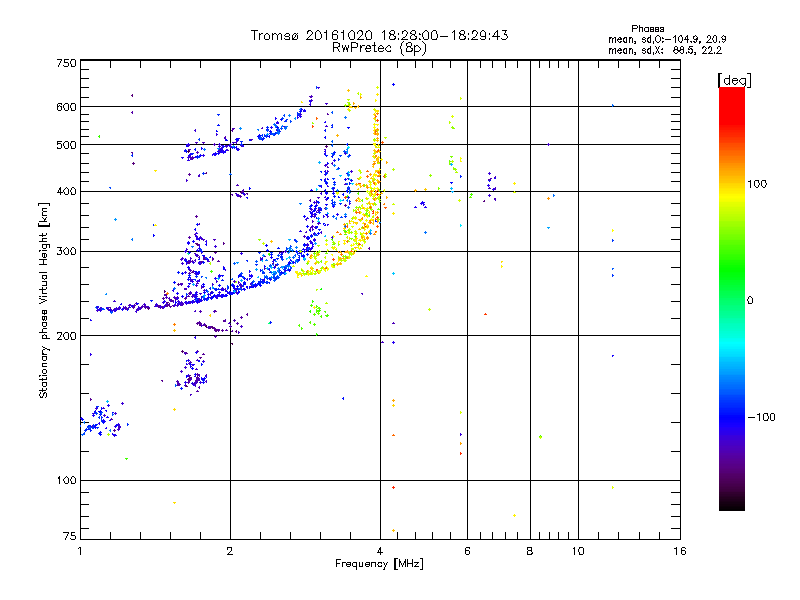The height and width of the screenshot is (600, 800).
Task: Click the black bottom of the colorbar
Action: pos(732,503)
